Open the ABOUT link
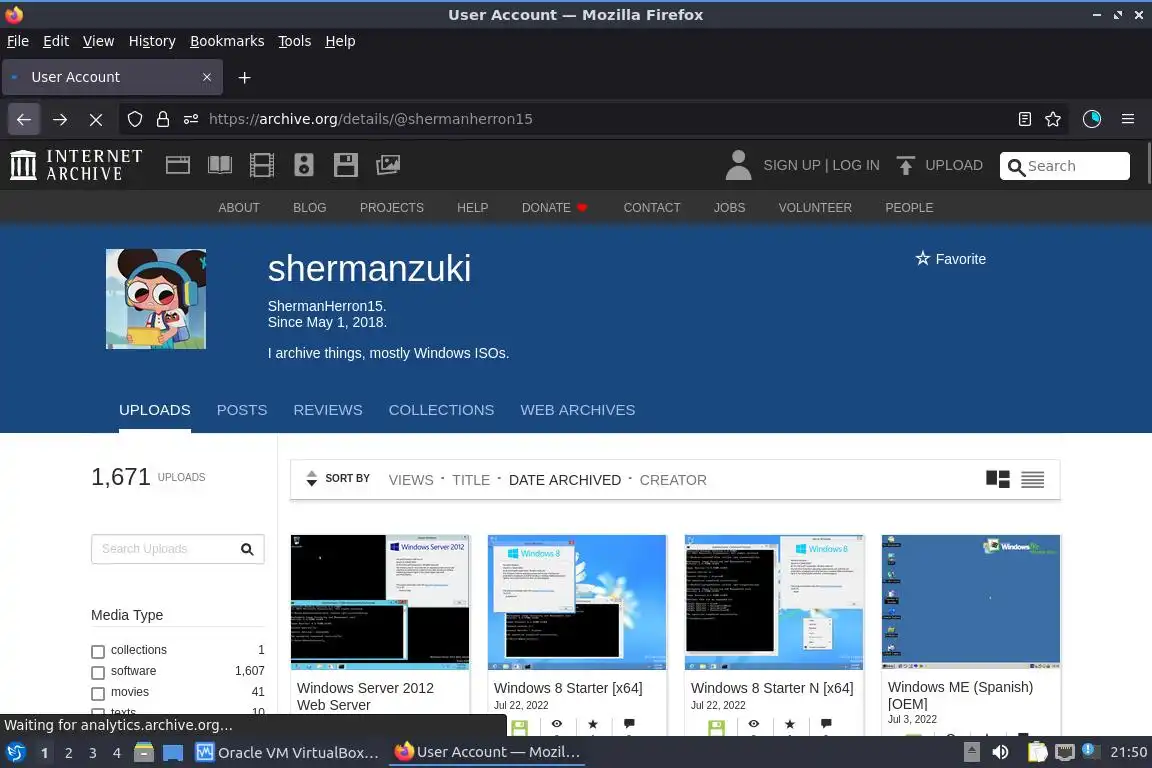The height and width of the screenshot is (768, 1152). tap(239, 208)
